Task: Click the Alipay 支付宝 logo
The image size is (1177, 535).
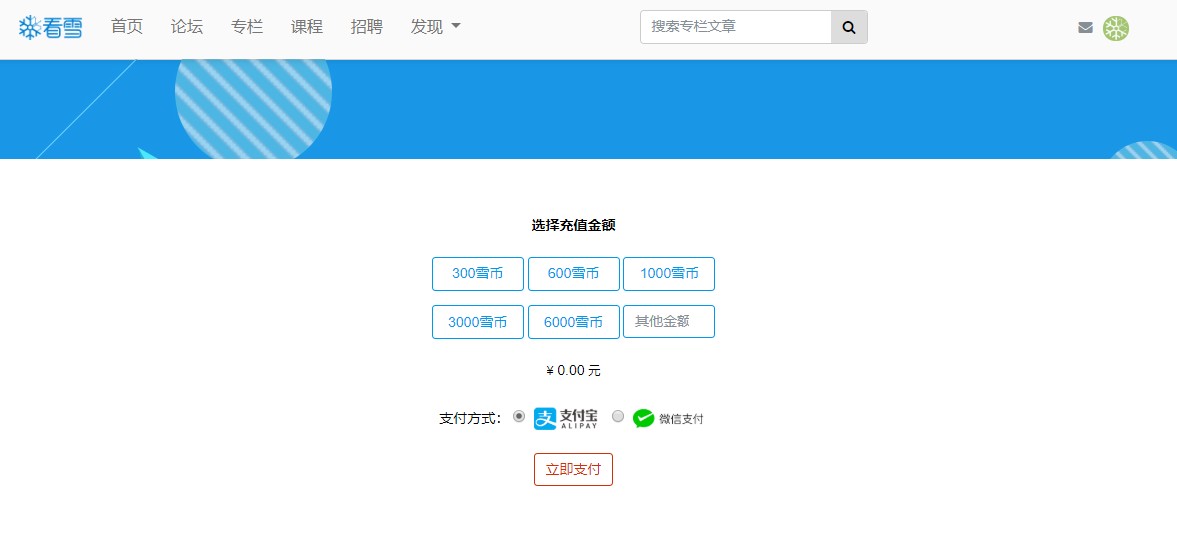Action: [566, 418]
